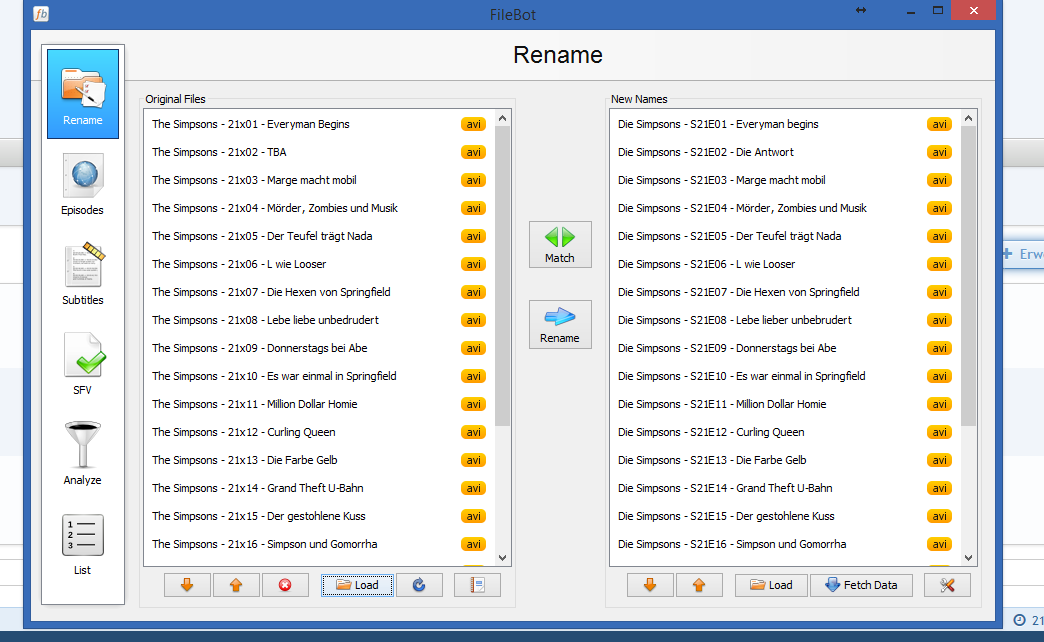
Task: Move selected new name up
Action: pos(698,585)
